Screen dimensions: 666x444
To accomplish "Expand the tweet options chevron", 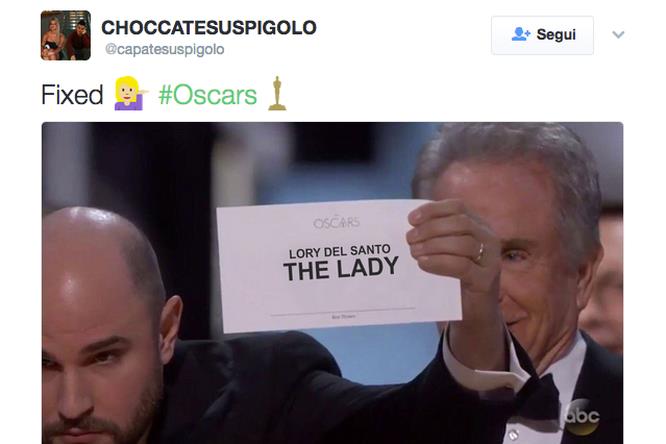I will click(618, 34).
